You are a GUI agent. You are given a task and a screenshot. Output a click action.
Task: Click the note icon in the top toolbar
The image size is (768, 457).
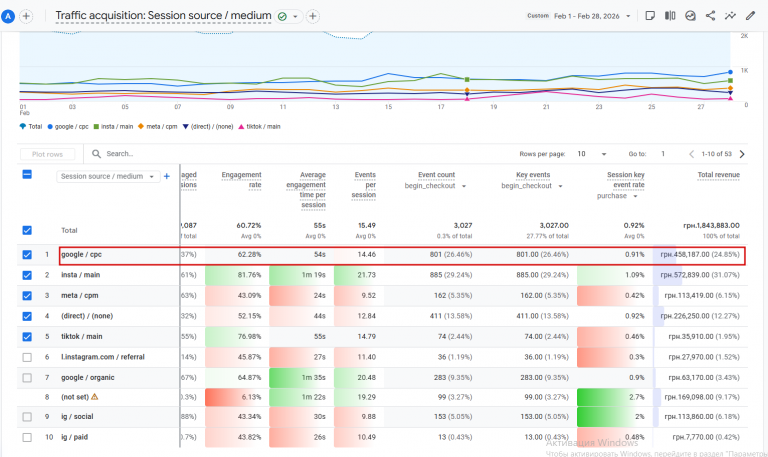point(650,16)
